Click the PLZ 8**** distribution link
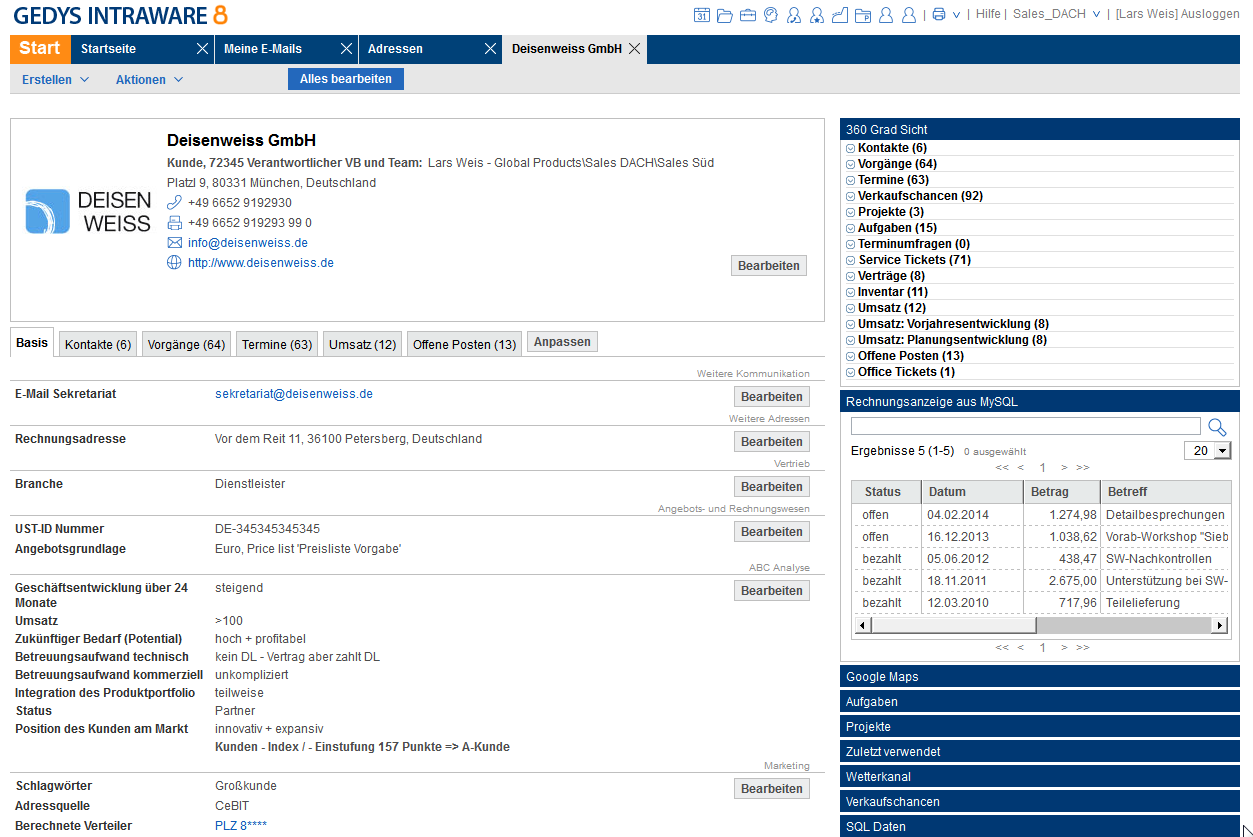This screenshot has height=837, width=1253. pyautogui.click(x=241, y=826)
